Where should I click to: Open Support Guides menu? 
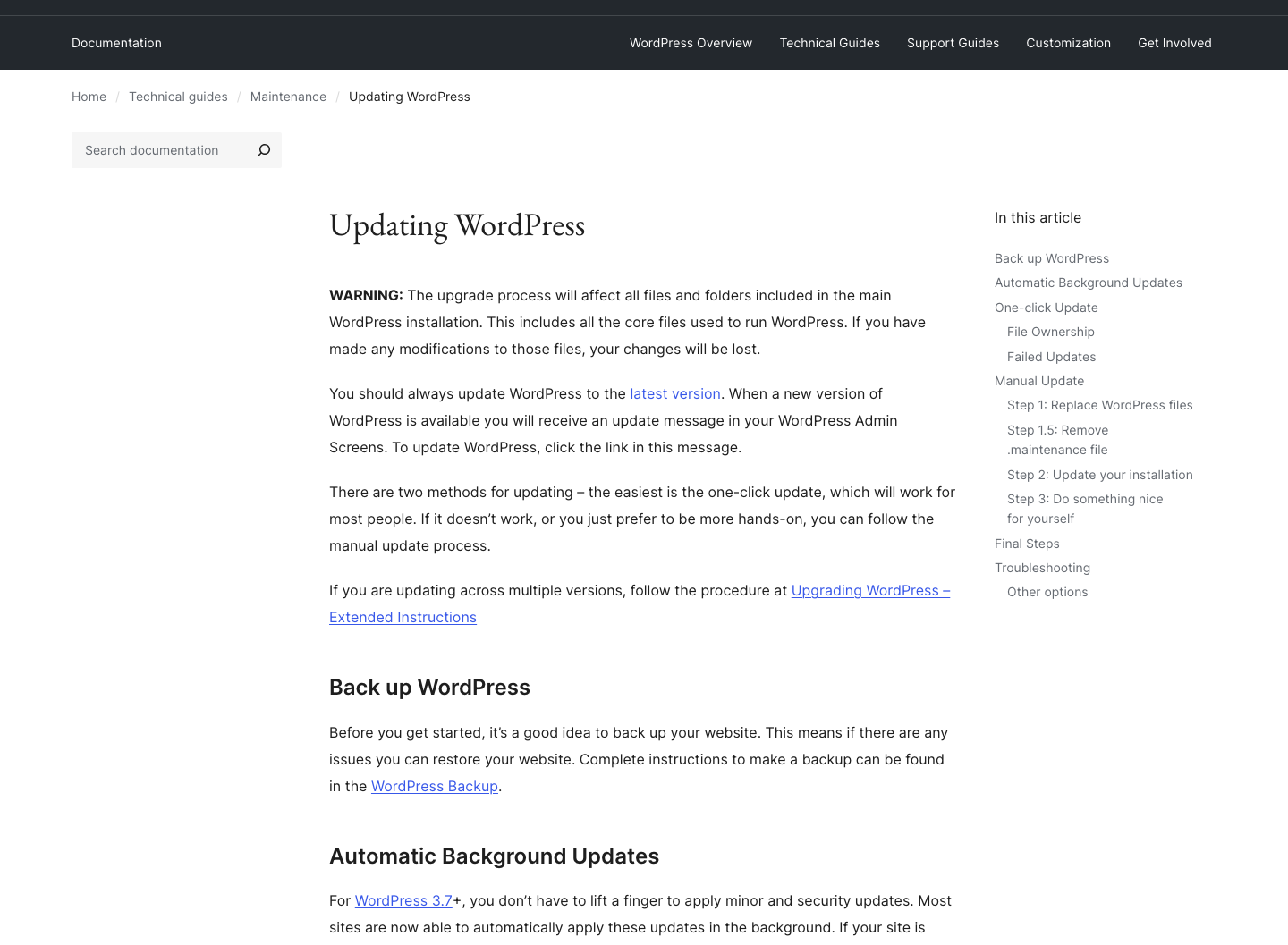pos(953,43)
